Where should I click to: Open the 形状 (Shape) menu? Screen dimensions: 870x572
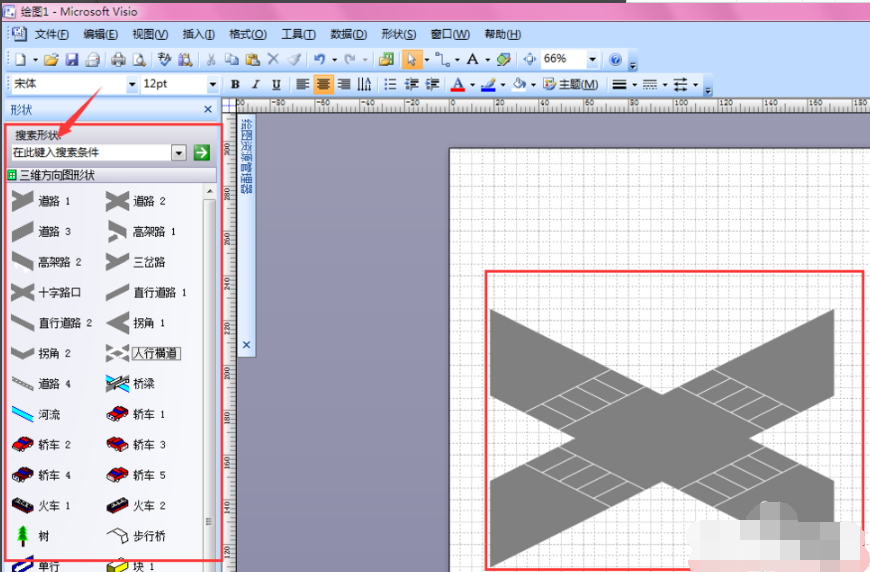click(398, 34)
